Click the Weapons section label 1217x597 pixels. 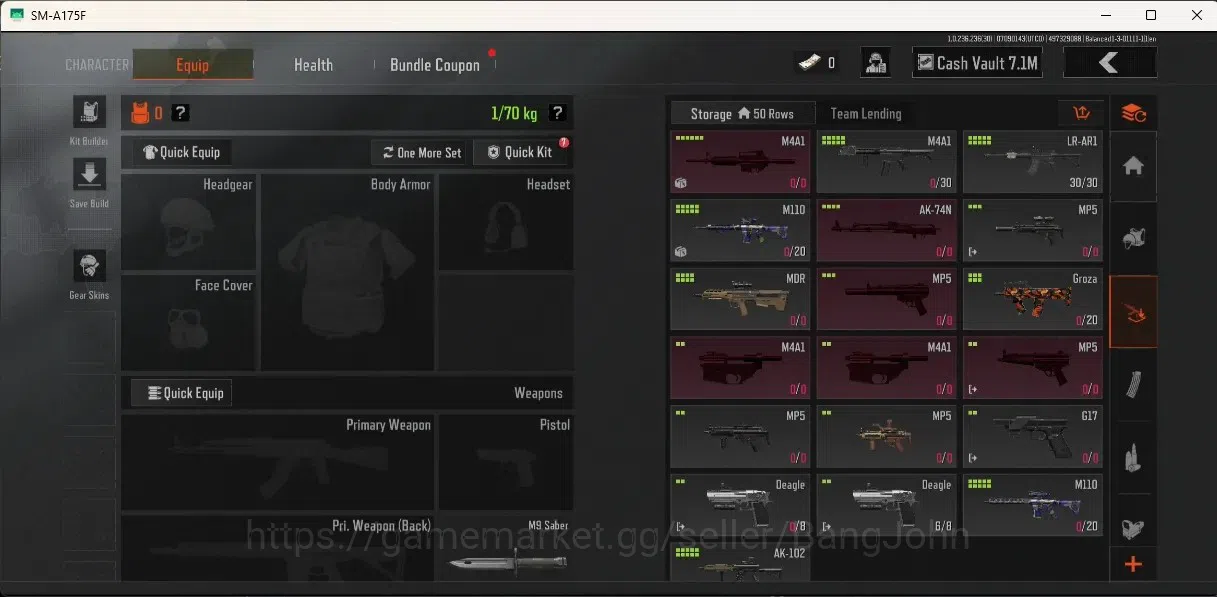pyautogui.click(x=538, y=393)
